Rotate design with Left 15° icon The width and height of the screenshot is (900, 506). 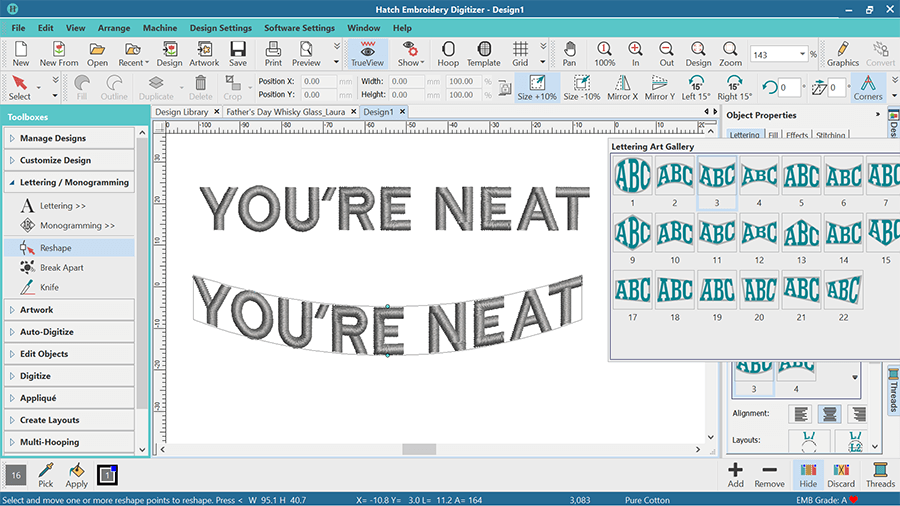[695, 87]
